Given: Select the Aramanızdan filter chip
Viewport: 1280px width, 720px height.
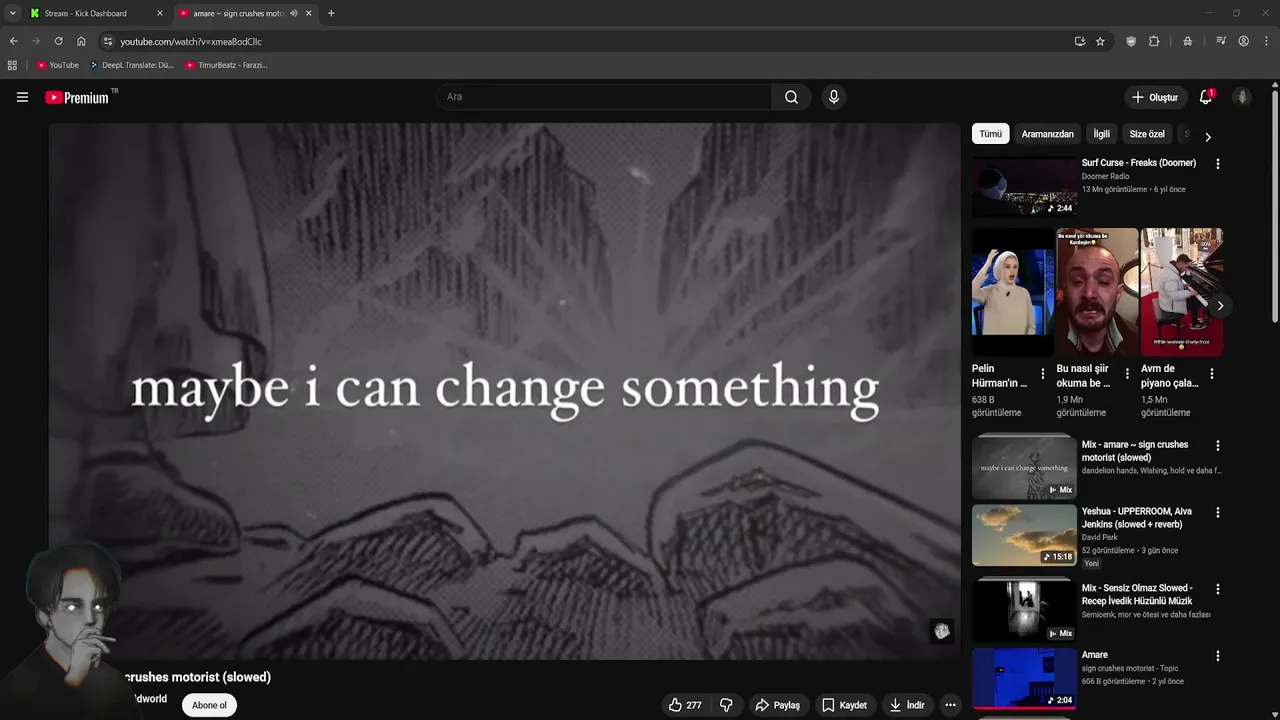Looking at the screenshot, I should (x=1047, y=134).
